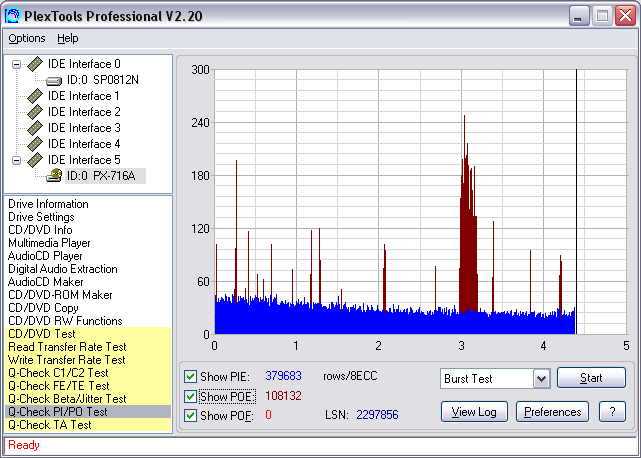Open CD/DVD Info page
Screen dimensions: 641x458
click(40, 230)
